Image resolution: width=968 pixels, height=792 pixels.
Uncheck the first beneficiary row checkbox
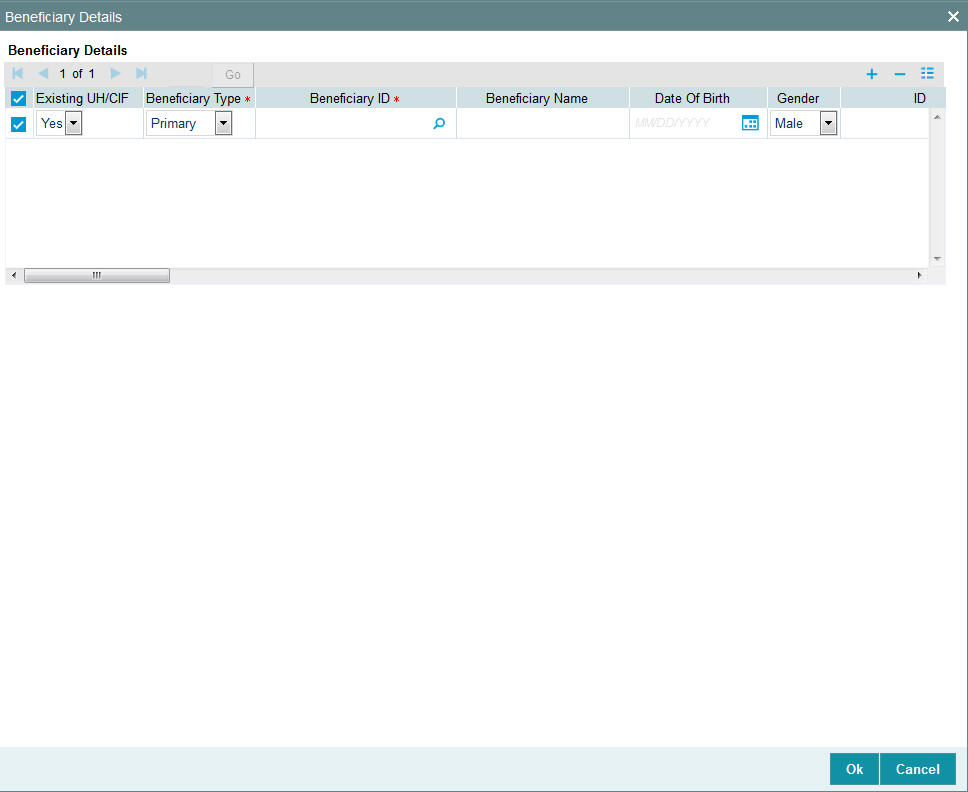pos(19,124)
